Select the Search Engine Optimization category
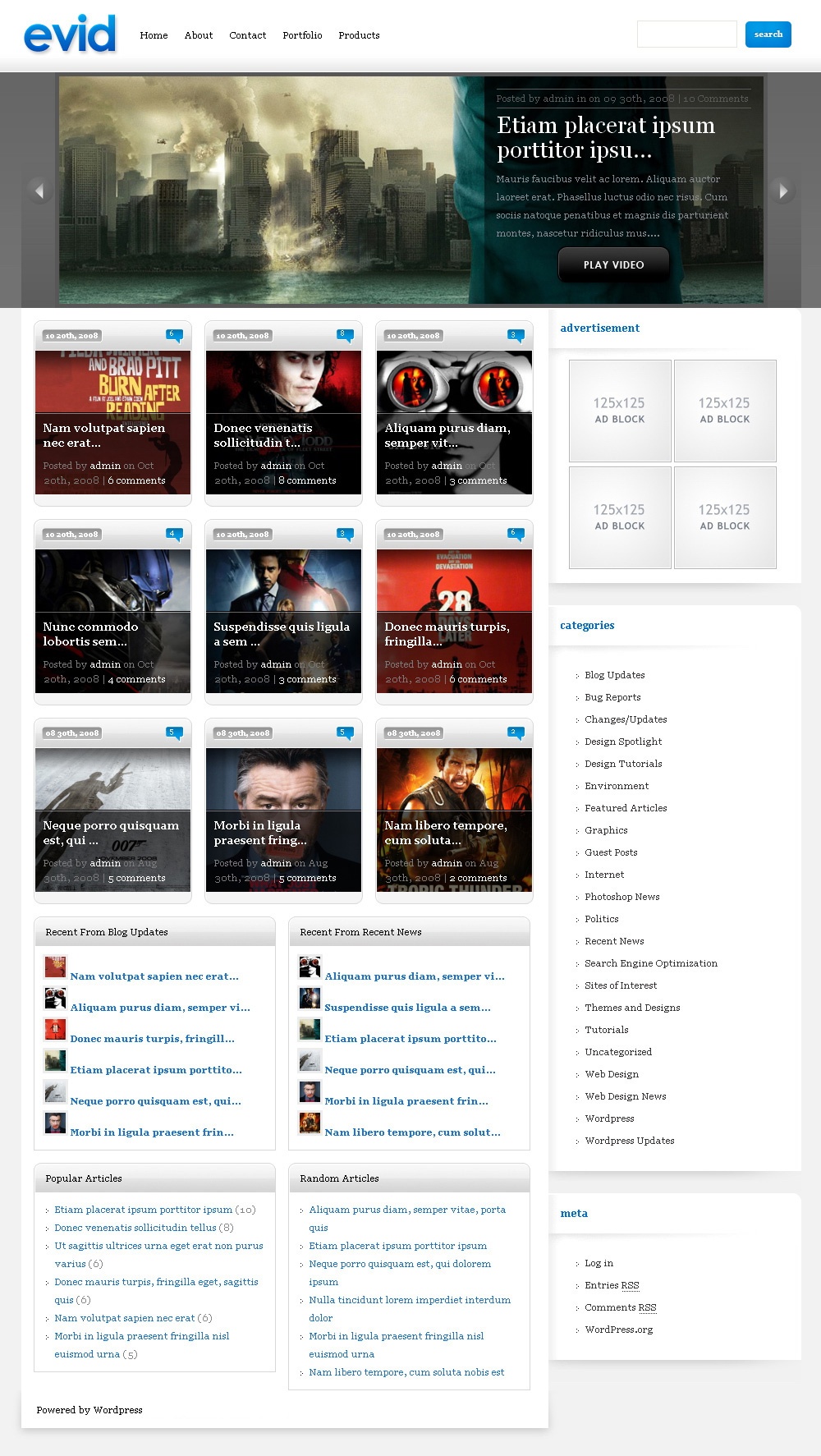821x1456 pixels. tap(651, 963)
